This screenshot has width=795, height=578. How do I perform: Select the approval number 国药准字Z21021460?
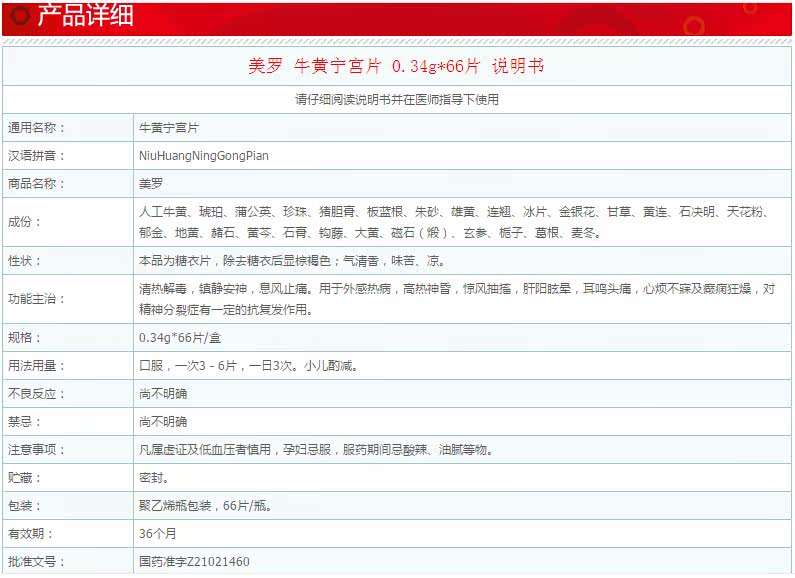tap(194, 562)
